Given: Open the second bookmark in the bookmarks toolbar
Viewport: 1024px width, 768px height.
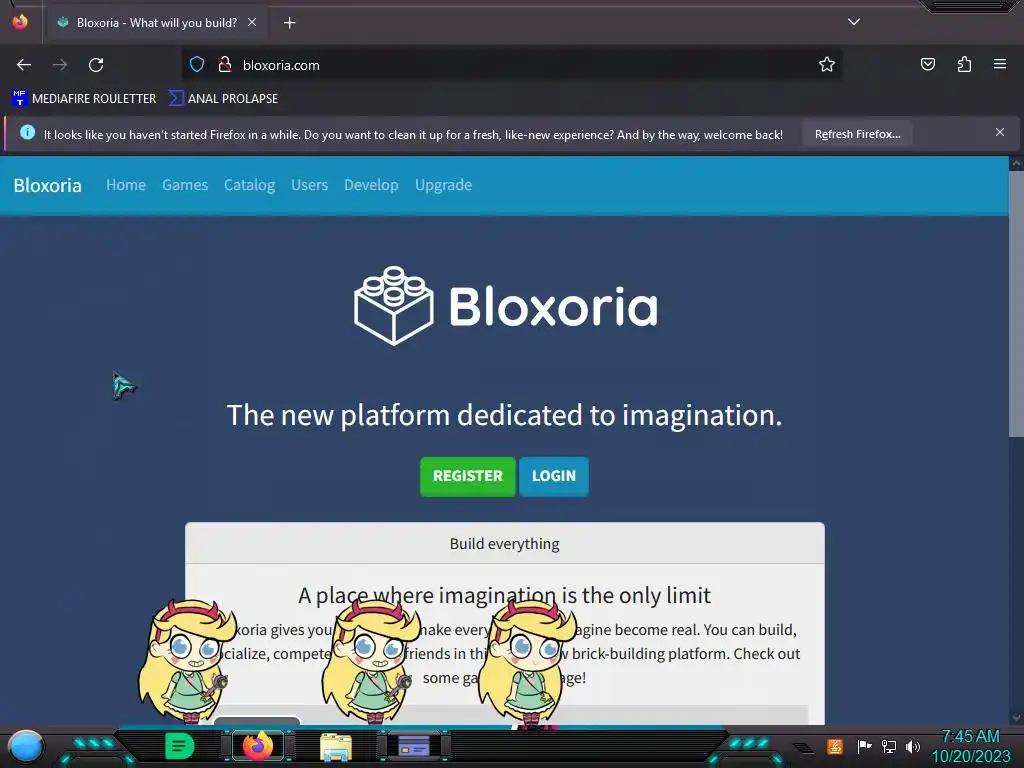Looking at the screenshot, I should [x=223, y=99].
